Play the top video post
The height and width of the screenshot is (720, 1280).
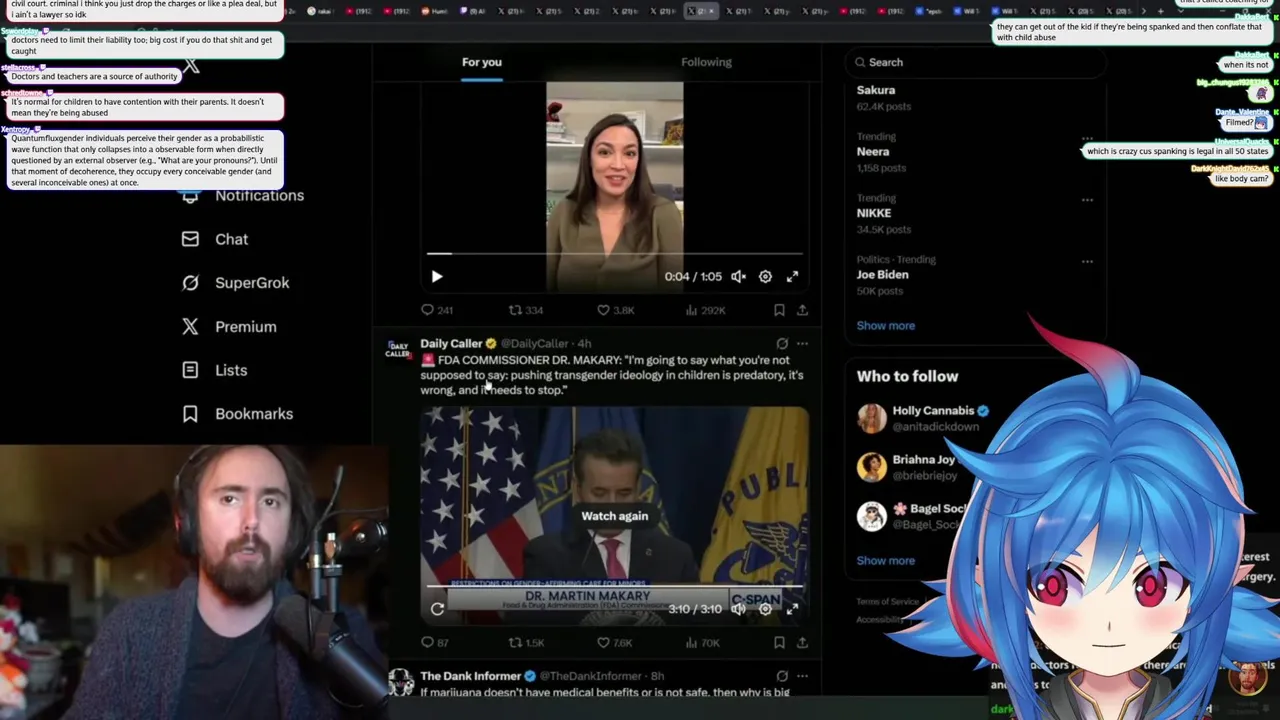click(436, 277)
